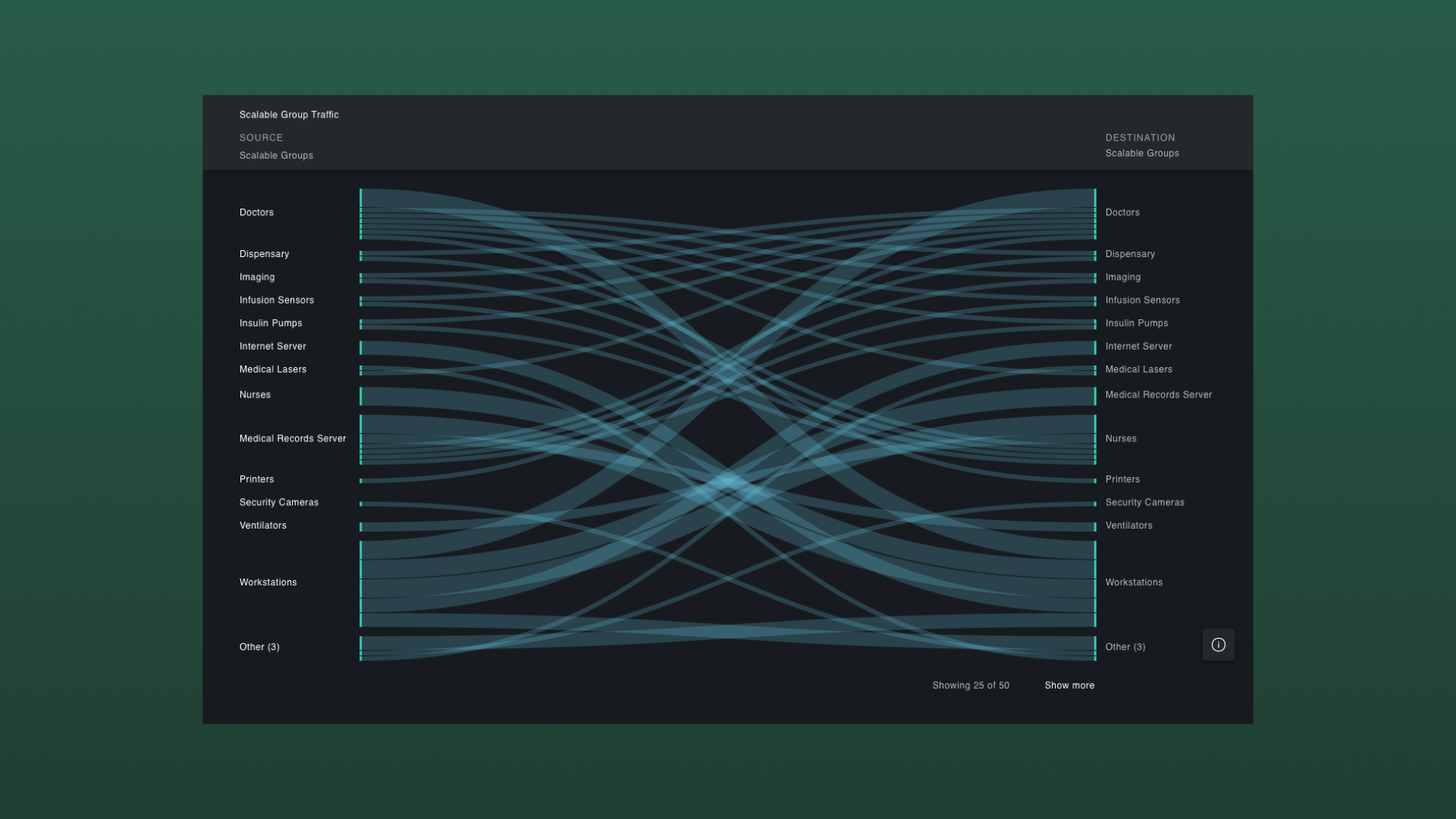
Task: Expand the Other (3) destination group
Action: (x=1125, y=647)
